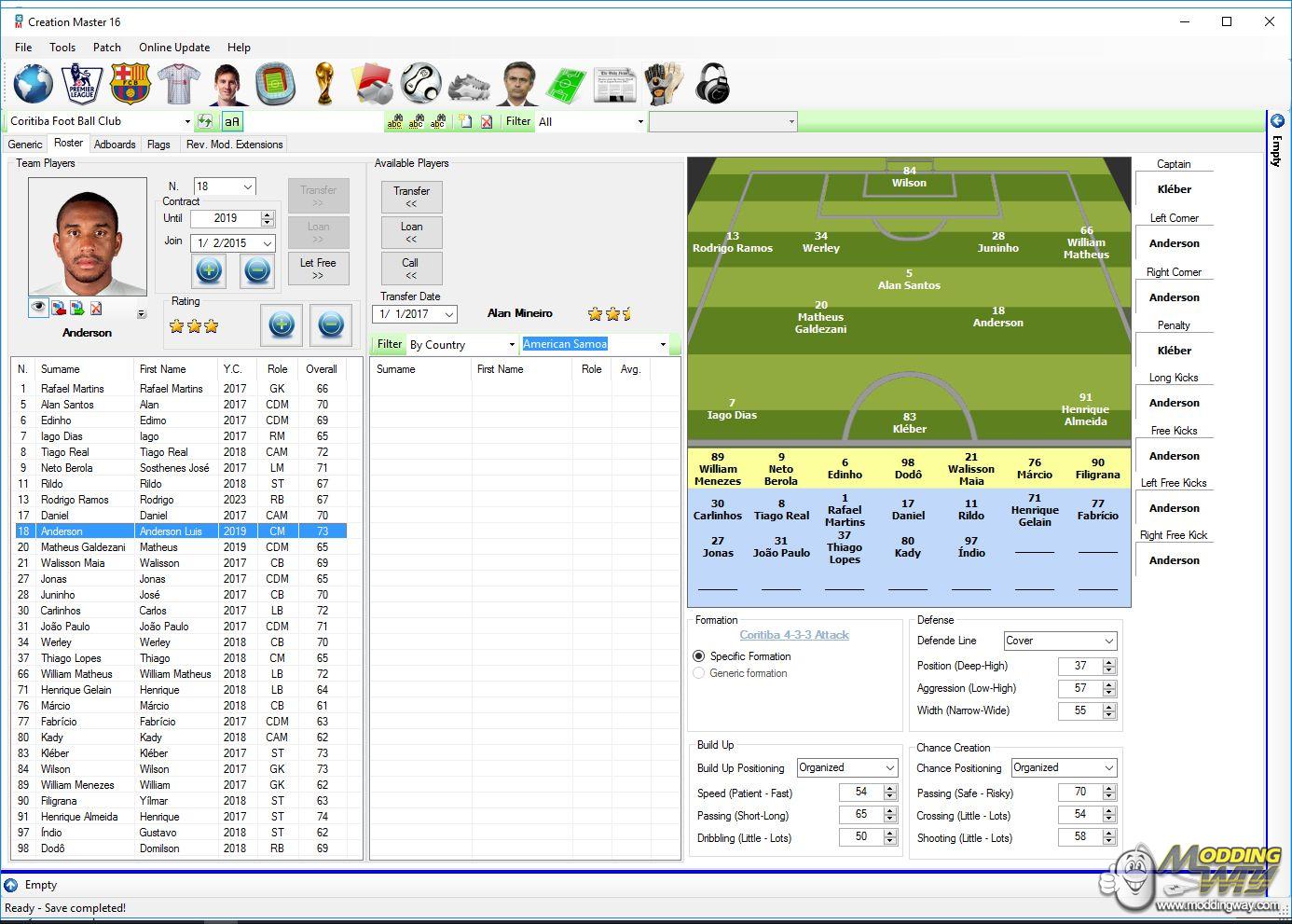
Task: Open the American Samoa country dropdown
Action: click(x=663, y=344)
